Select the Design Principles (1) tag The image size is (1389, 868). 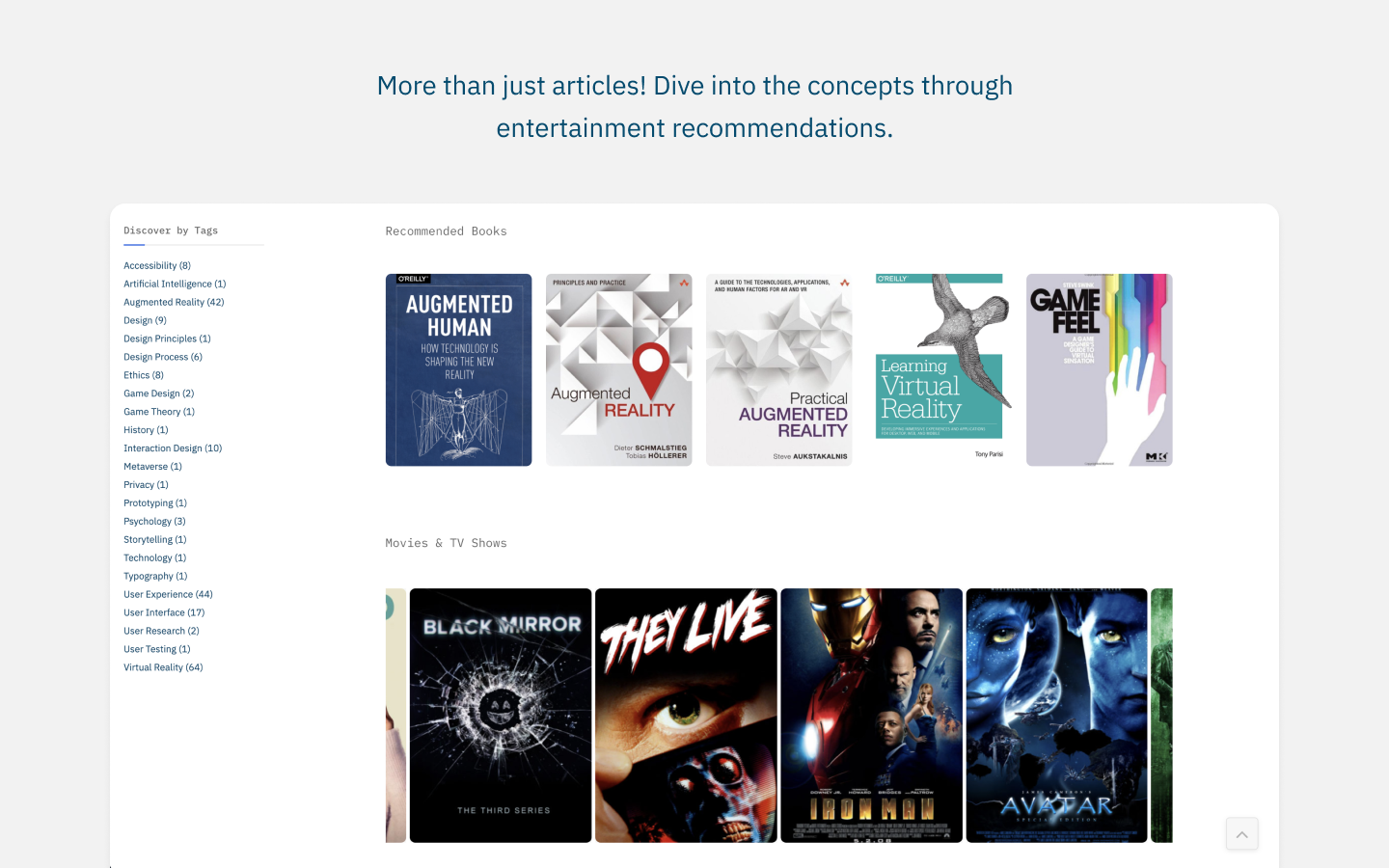(167, 339)
